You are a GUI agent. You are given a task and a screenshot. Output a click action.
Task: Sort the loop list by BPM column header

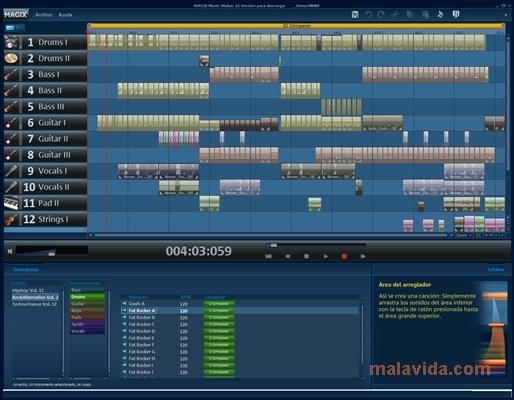point(185,297)
